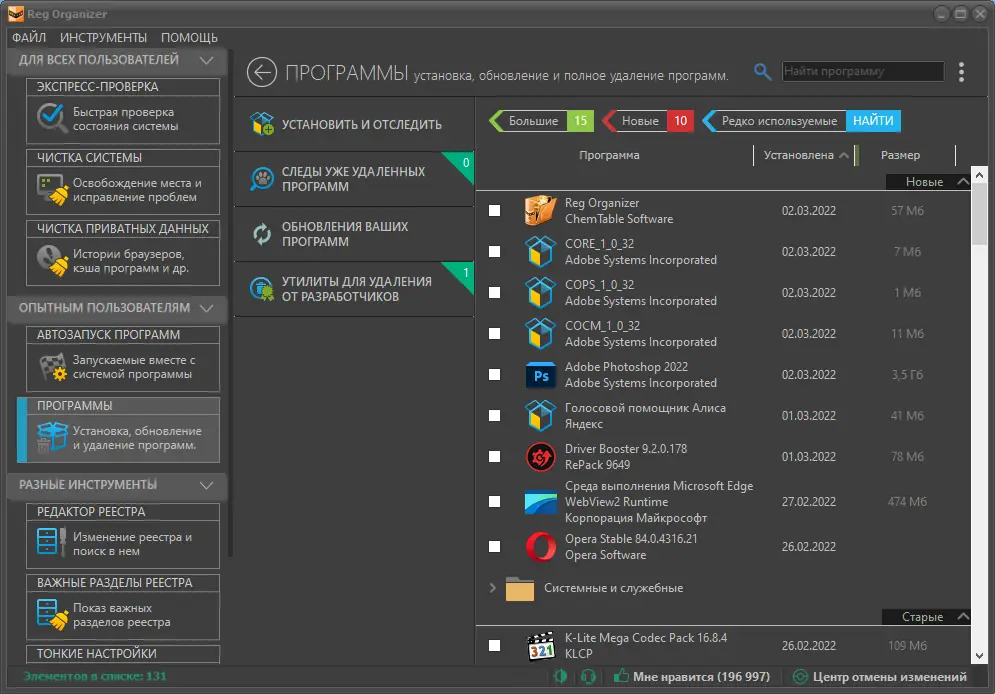Select УСТАНОВИТЬ И ОТСЛЕДИТЬ
Image resolution: width=995 pixels, height=694 pixels.
pyautogui.click(x=354, y=124)
